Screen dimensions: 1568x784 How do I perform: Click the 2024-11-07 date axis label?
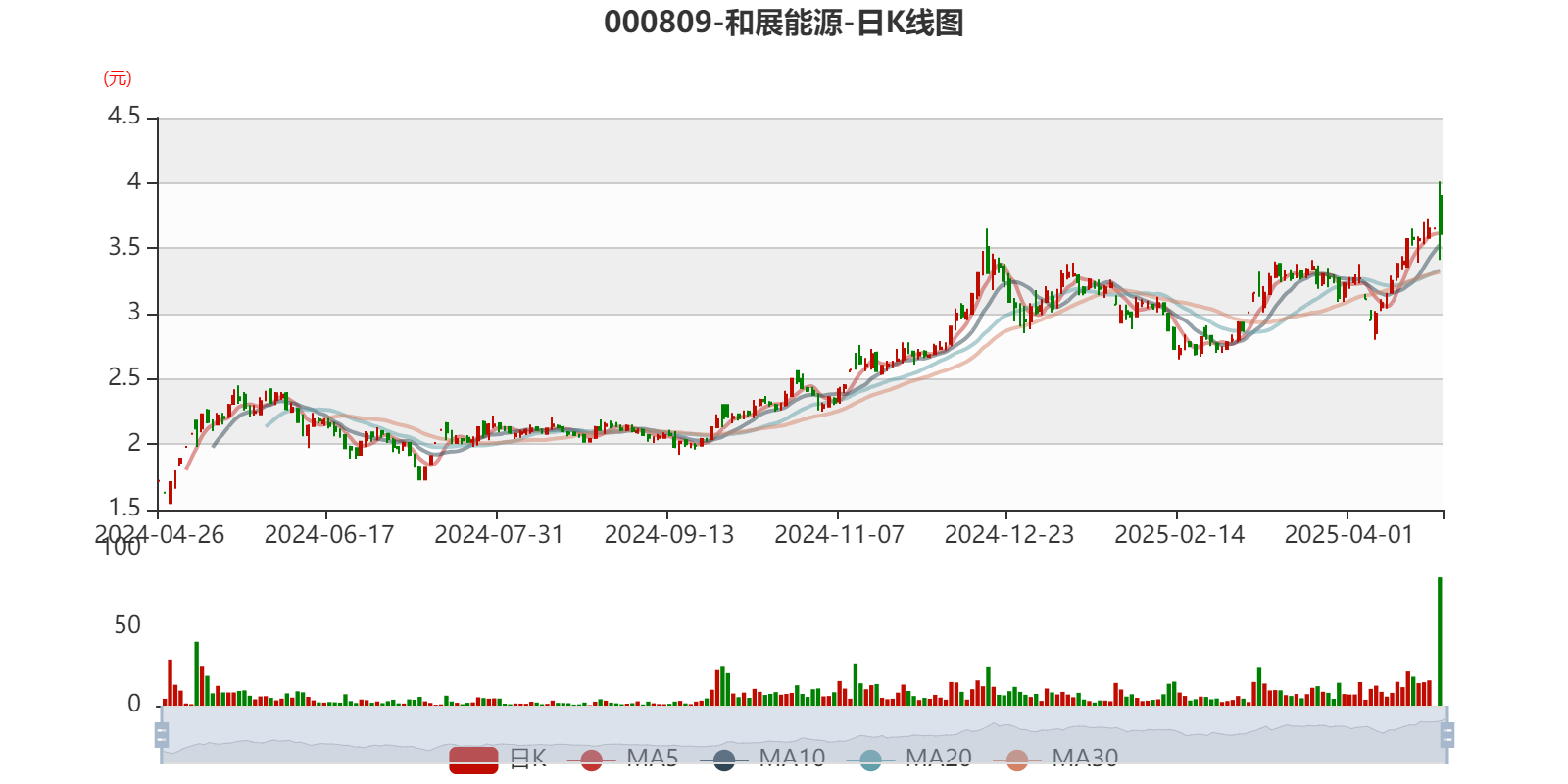(839, 535)
